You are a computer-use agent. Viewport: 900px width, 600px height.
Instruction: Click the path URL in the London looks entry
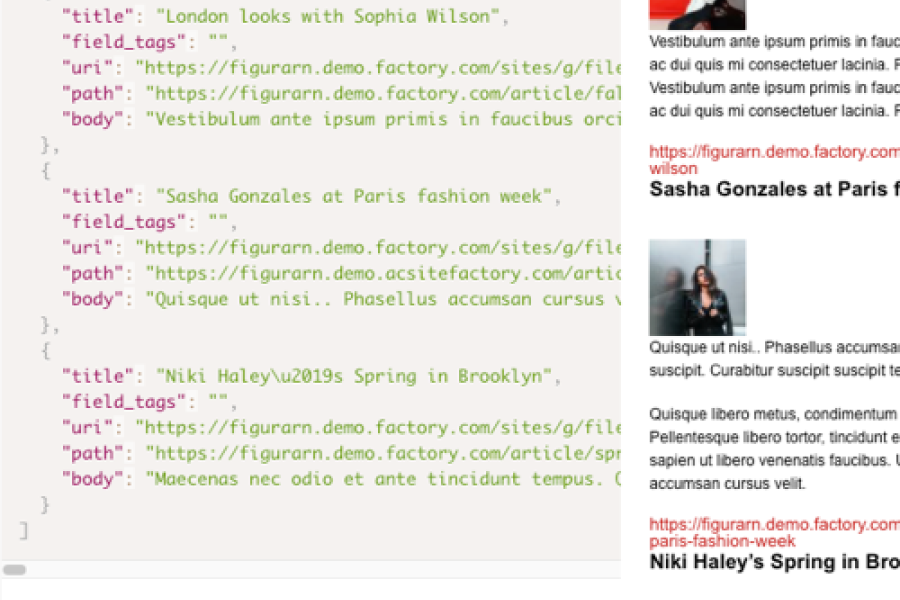pos(383,93)
